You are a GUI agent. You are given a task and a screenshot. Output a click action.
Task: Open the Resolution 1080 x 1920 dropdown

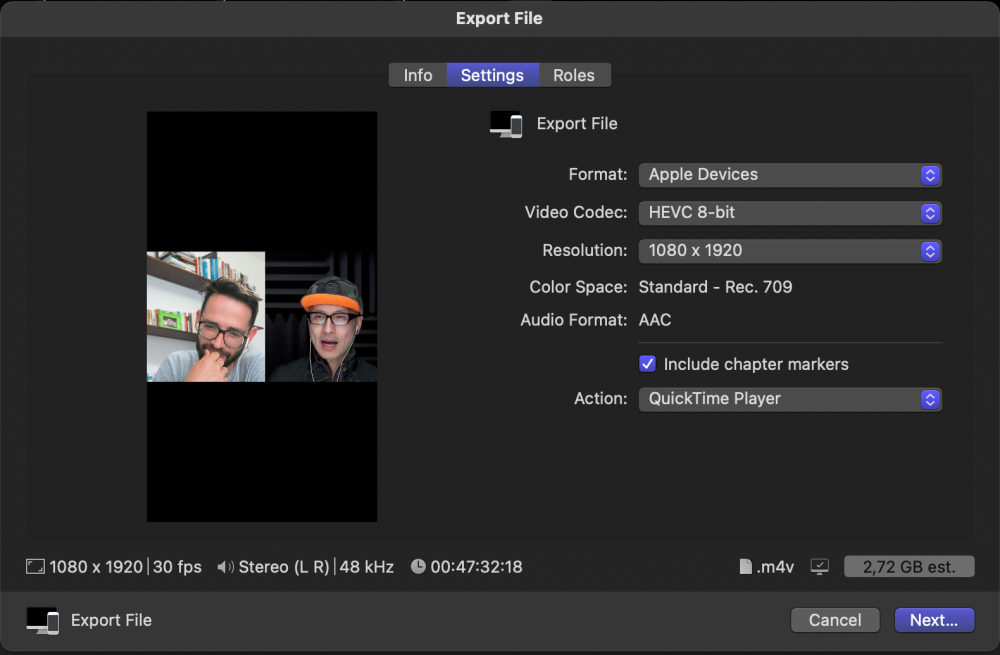[x=790, y=251]
